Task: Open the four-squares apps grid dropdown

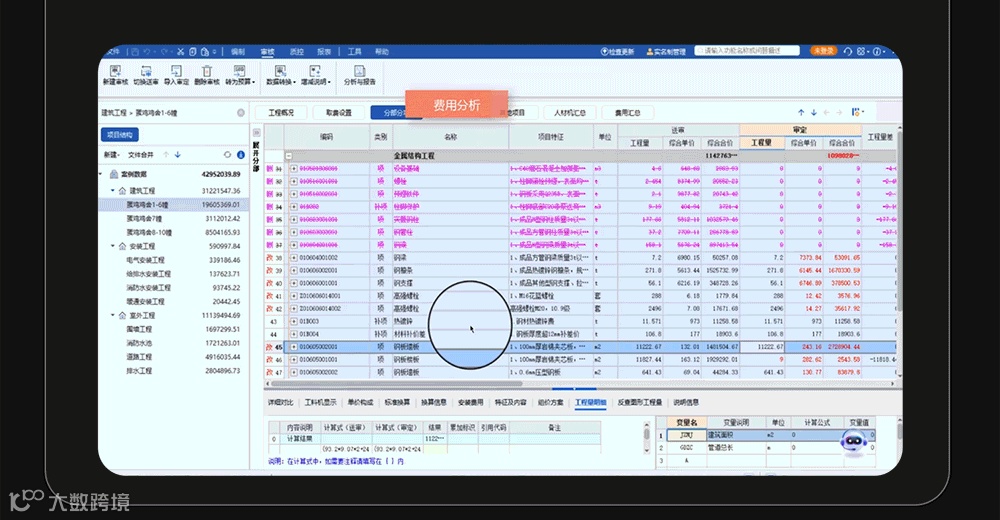Action: pyautogui.click(x=863, y=52)
